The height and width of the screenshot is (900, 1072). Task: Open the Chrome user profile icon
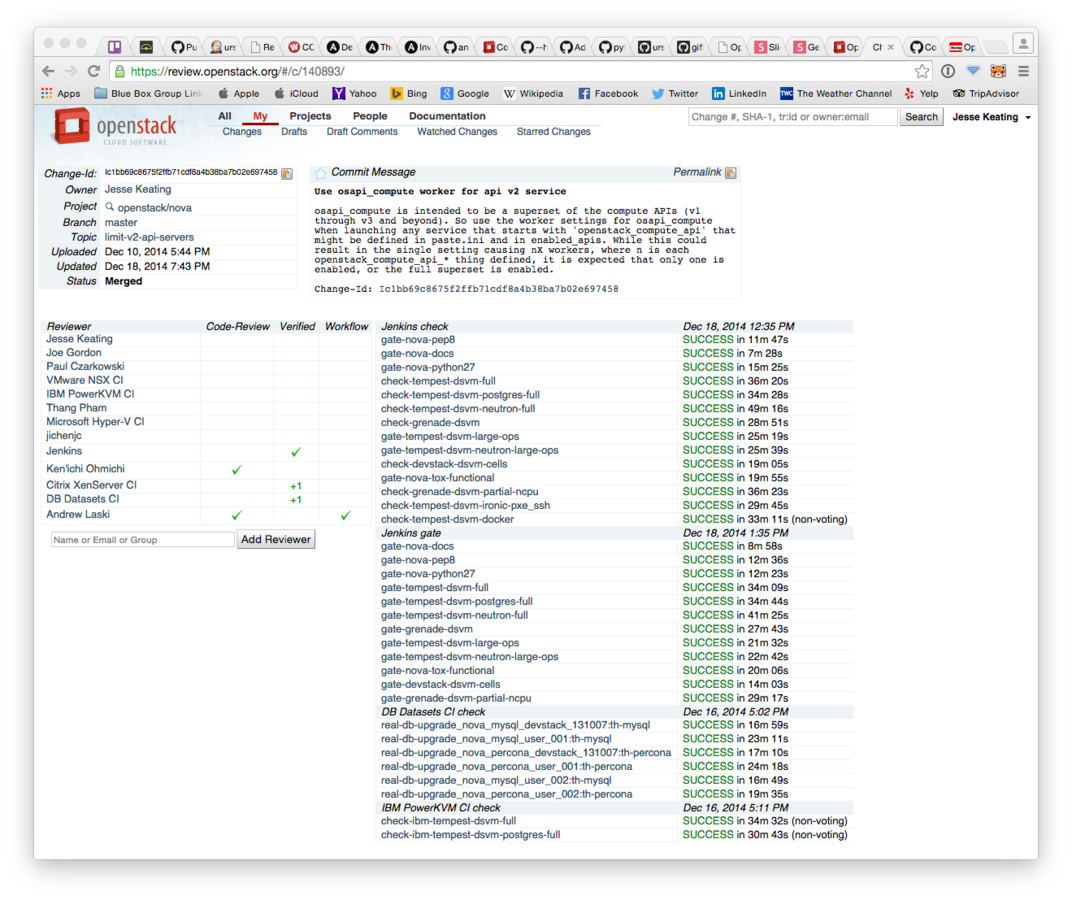pyautogui.click(x=1023, y=44)
